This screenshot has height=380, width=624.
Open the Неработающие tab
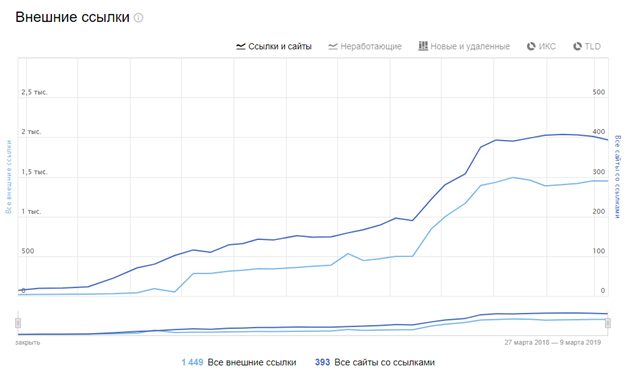[365, 47]
